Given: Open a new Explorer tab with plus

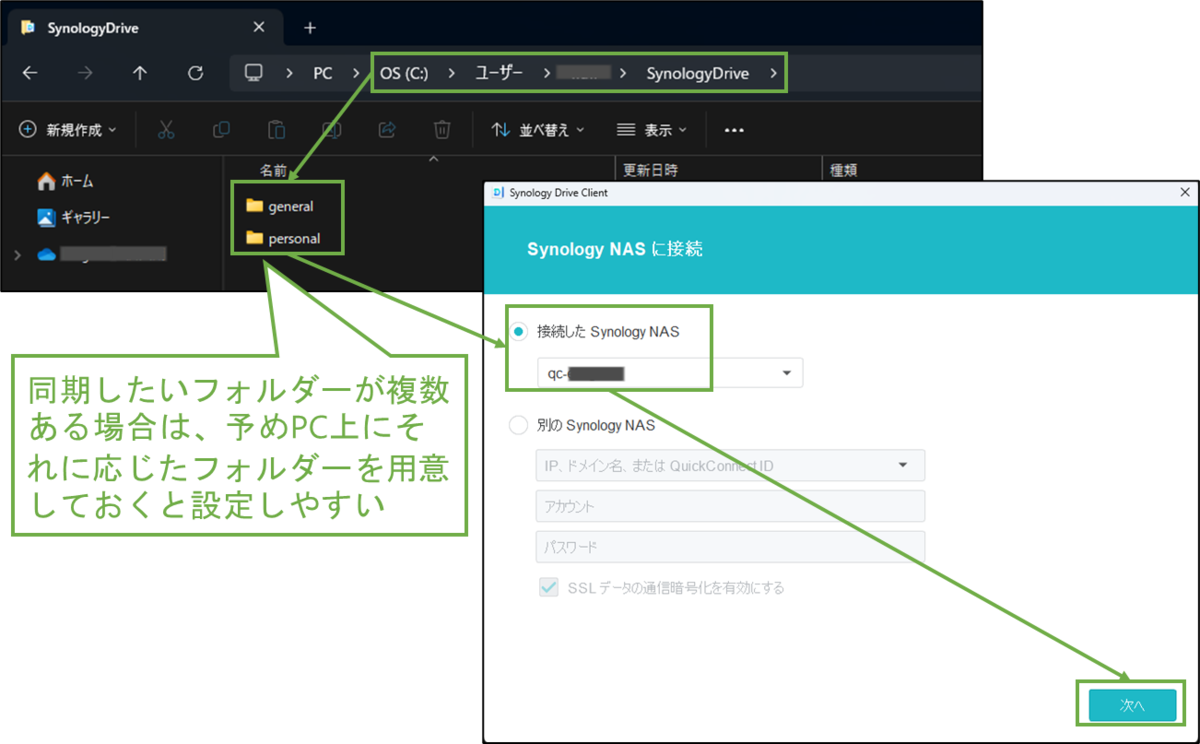Looking at the screenshot, I should (310, 28).
